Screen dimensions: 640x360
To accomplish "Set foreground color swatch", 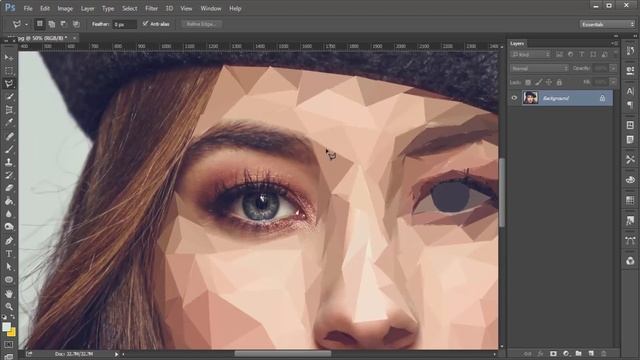I will pos(6,327).
